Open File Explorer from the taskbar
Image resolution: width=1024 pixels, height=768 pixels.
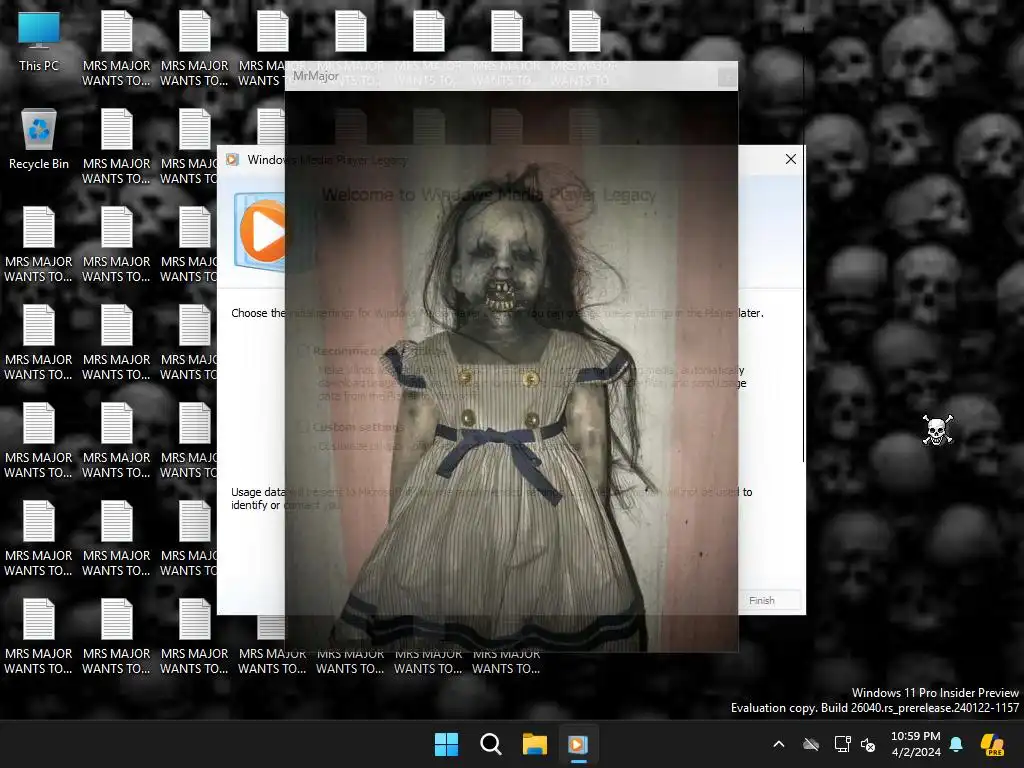(534, 744)
